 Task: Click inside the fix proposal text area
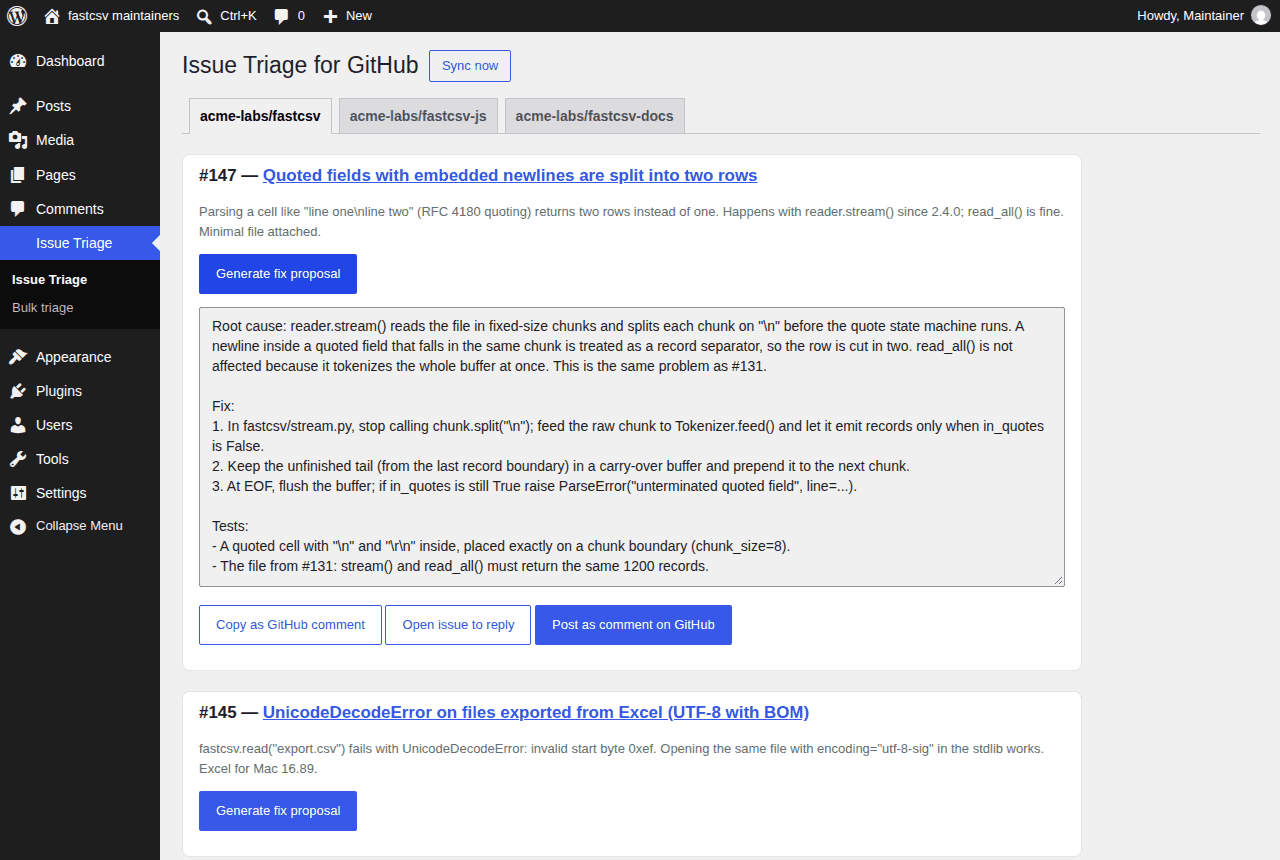pyautogui.click(x=632, y=446)
